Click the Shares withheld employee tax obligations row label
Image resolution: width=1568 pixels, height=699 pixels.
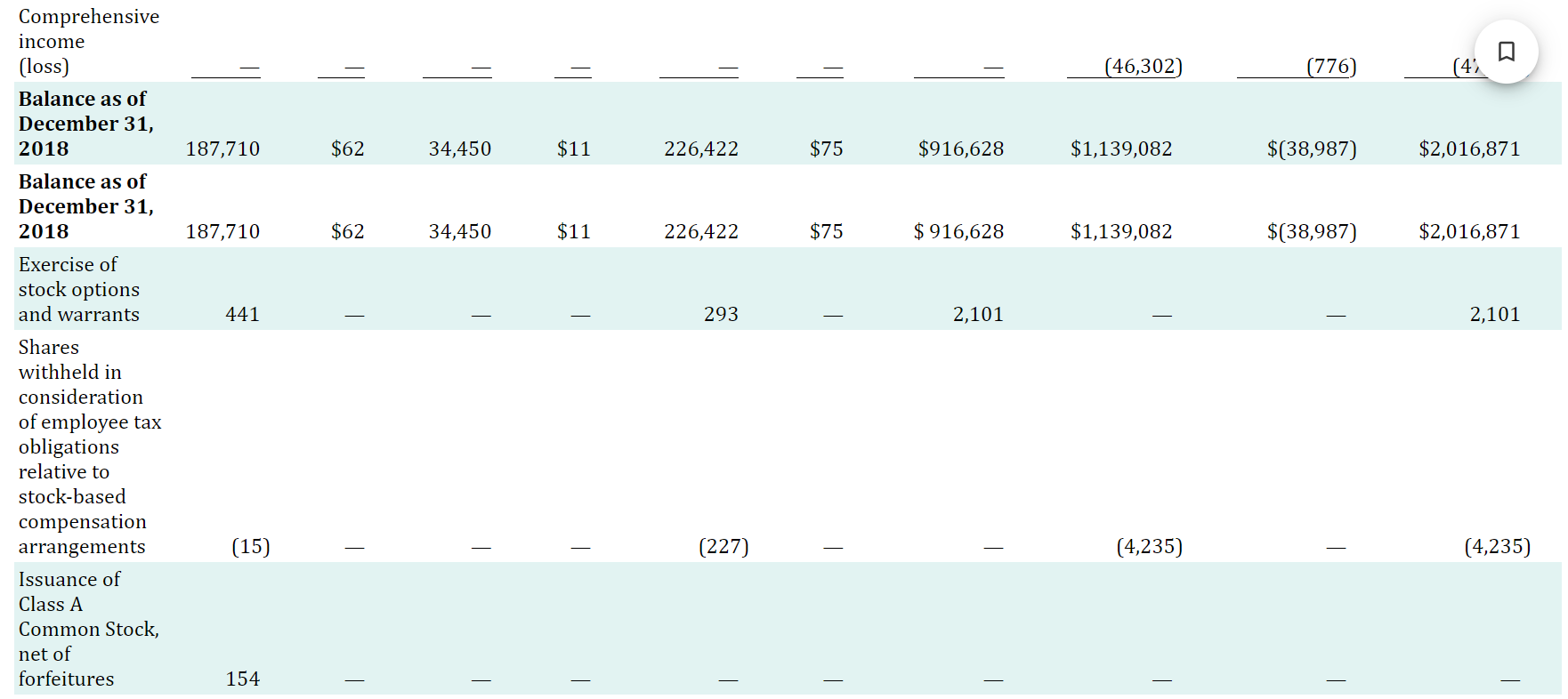(x=89, y=446)
